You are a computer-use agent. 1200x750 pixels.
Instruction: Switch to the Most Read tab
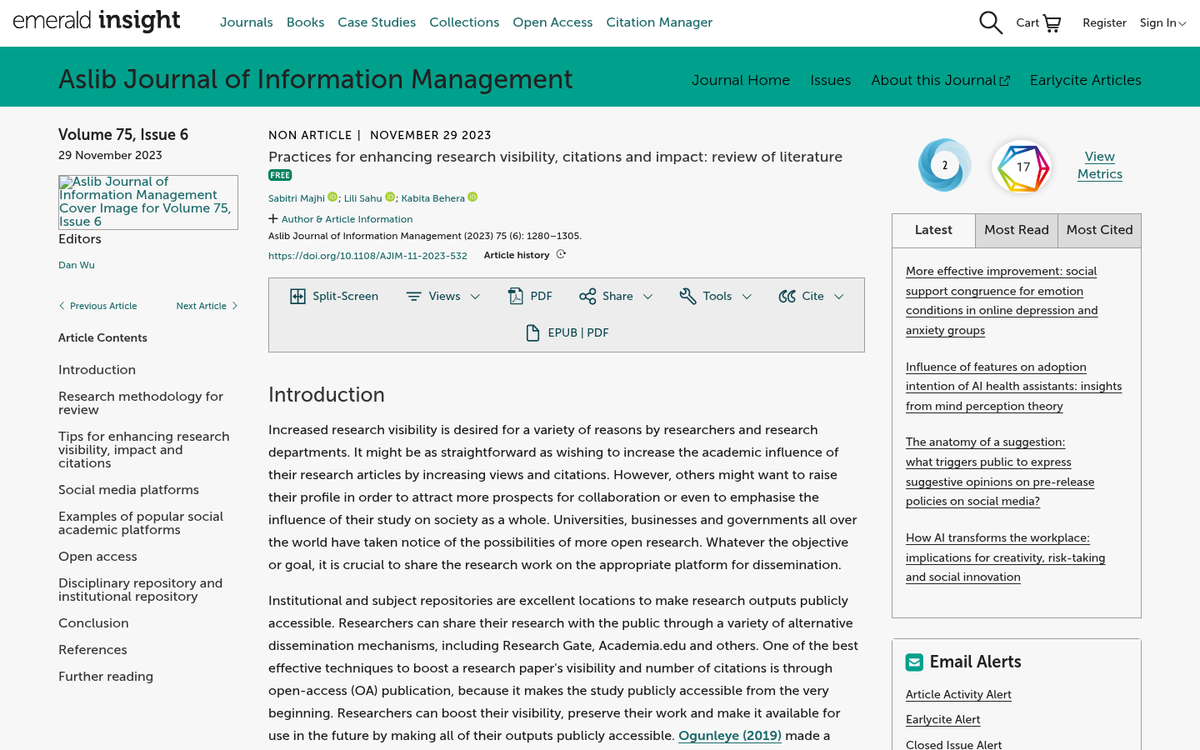(x=1016, y=230)
